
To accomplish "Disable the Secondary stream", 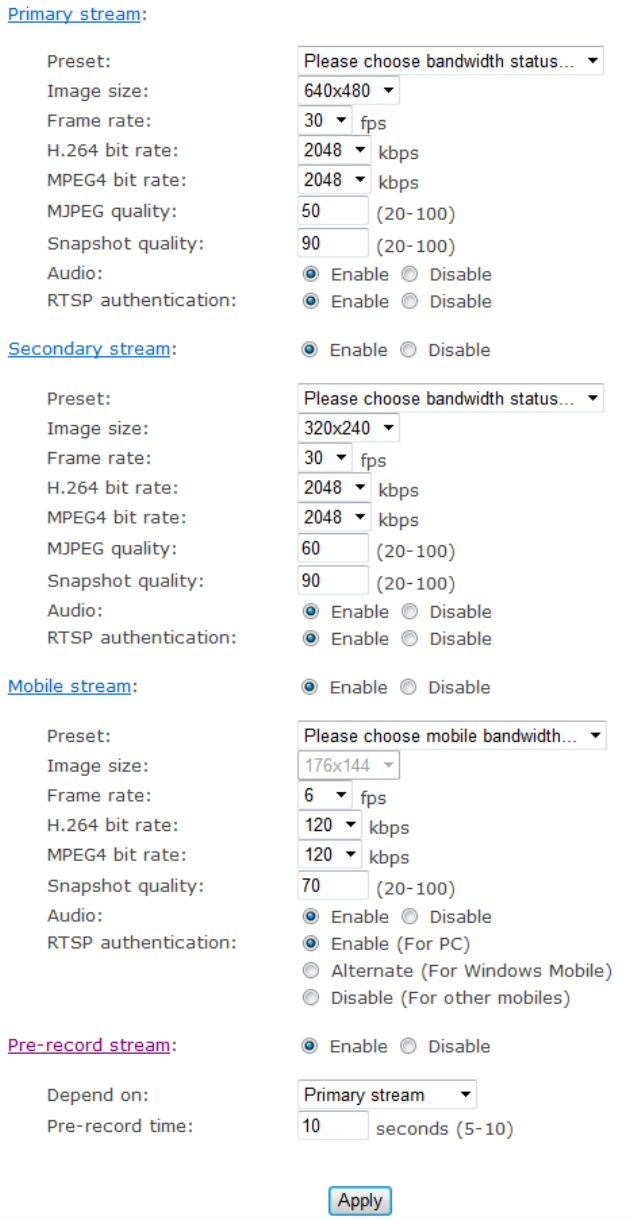I will (407, 350).
